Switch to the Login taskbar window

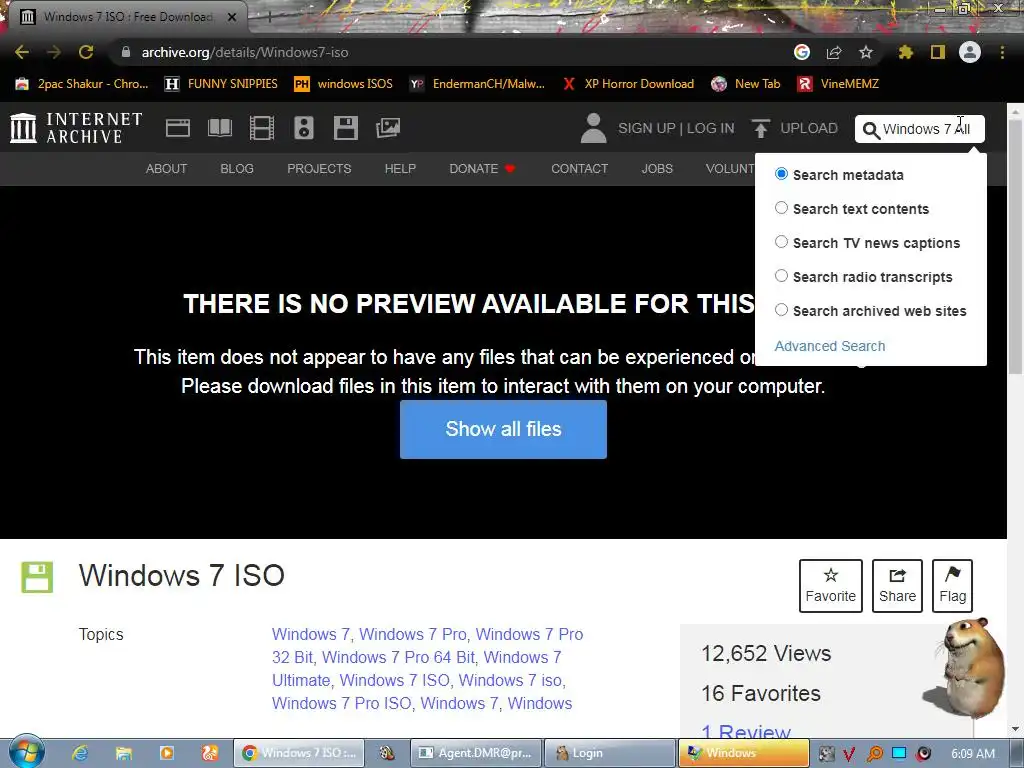pos(610,753)
